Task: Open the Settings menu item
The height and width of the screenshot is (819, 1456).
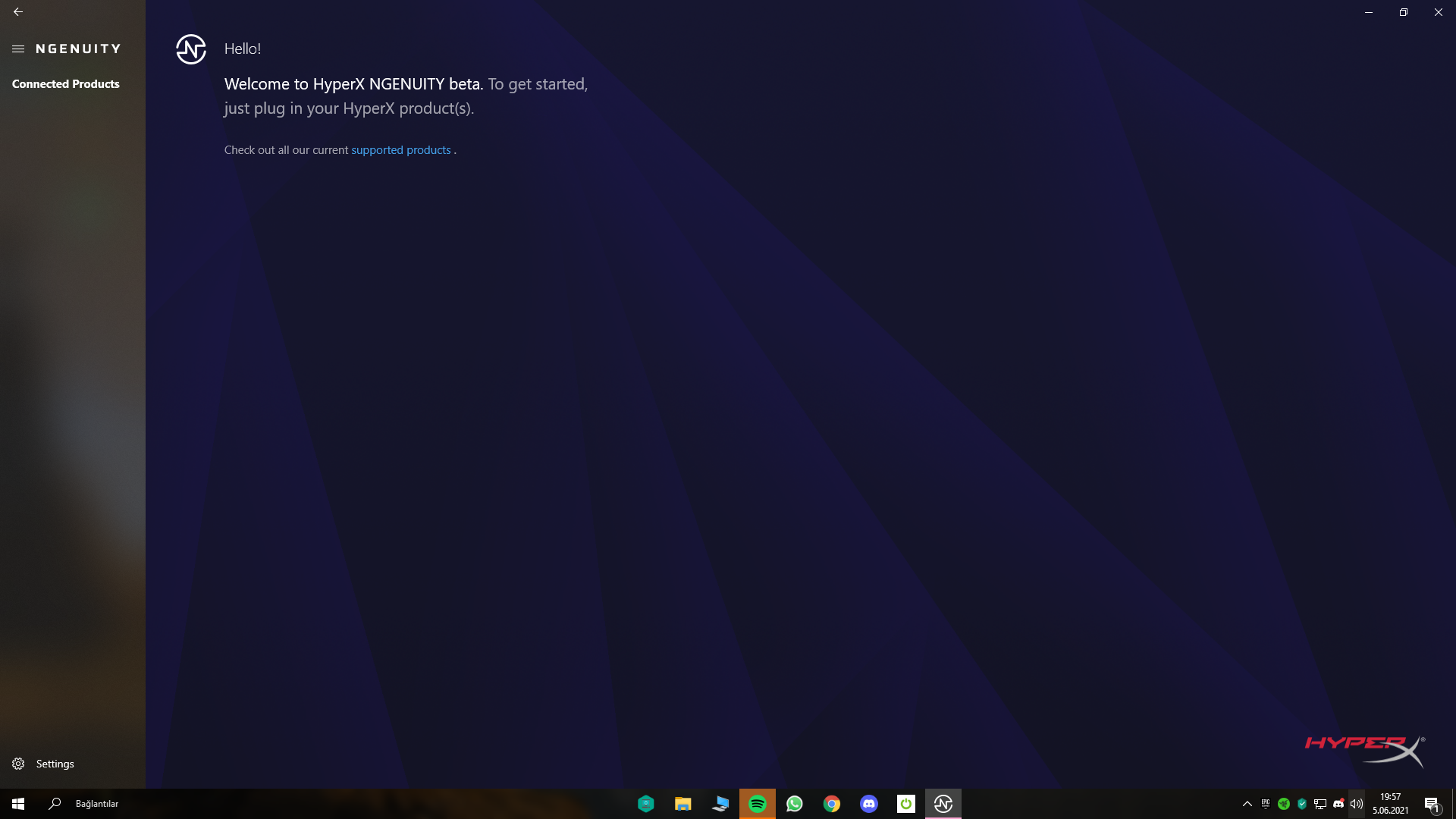Action: [55, 764]
